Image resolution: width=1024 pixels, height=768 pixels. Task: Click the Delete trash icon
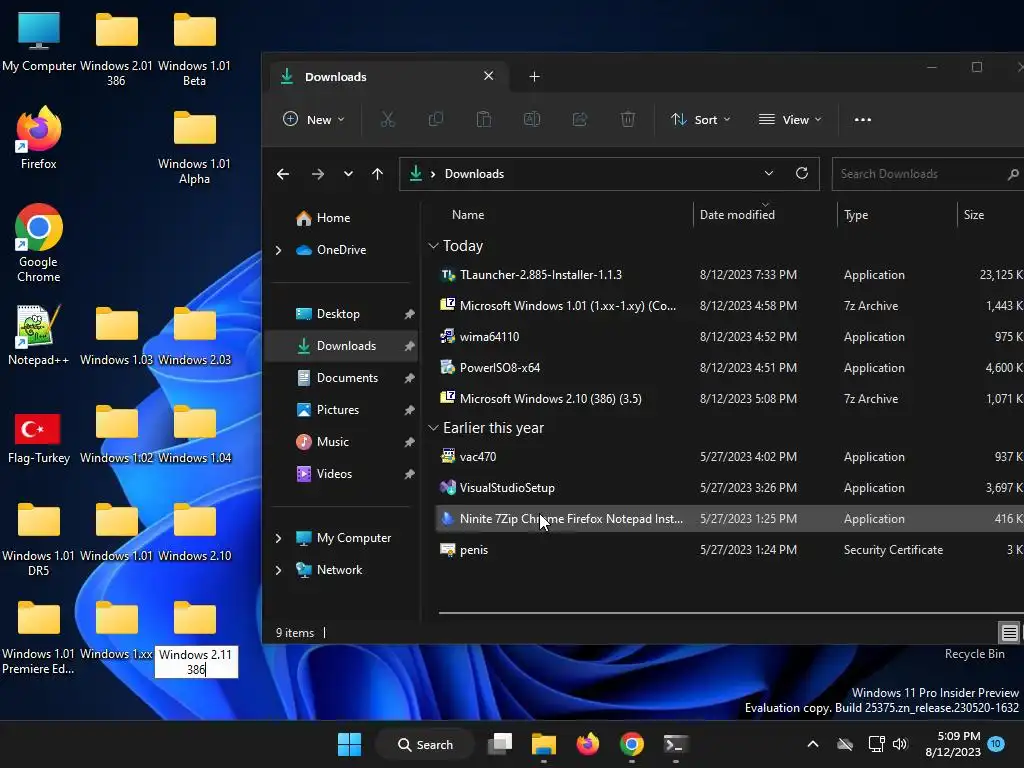pyautogui.click(x=628, y=120)
